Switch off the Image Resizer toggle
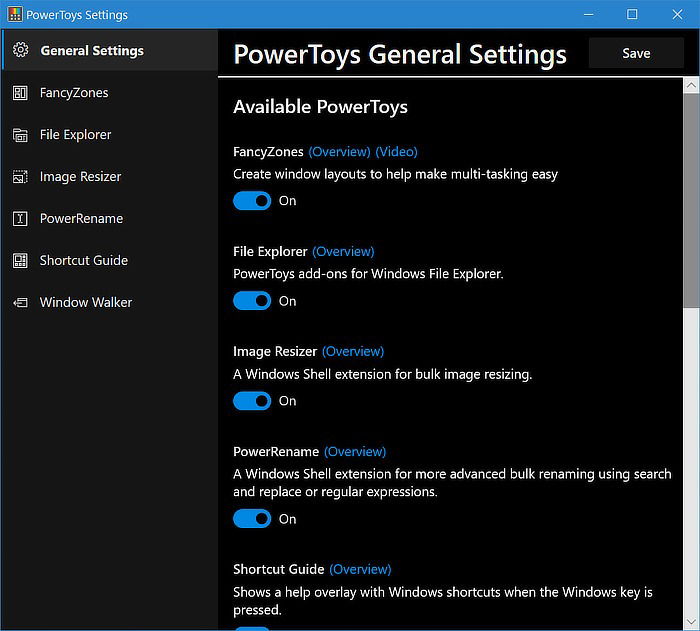Viewport: 700px width, 631px height. pos(252,401)
